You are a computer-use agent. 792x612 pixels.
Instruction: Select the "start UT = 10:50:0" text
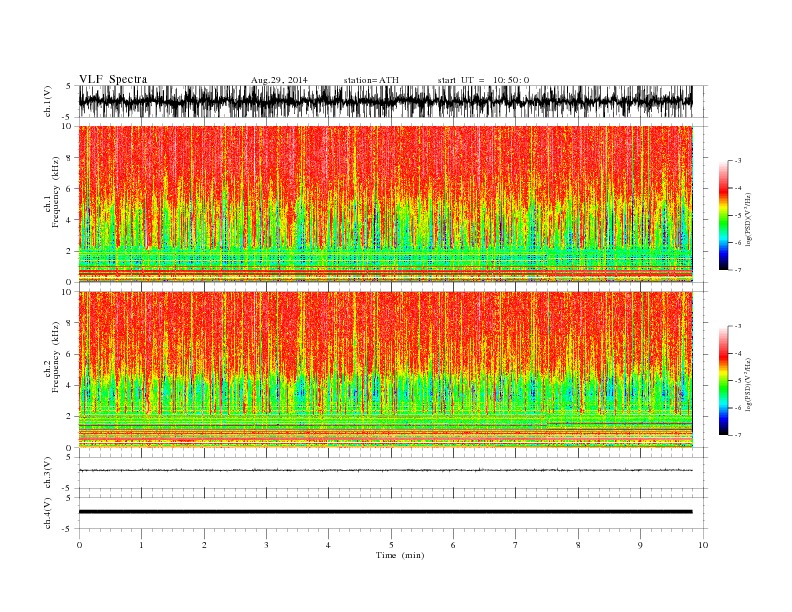483,80
